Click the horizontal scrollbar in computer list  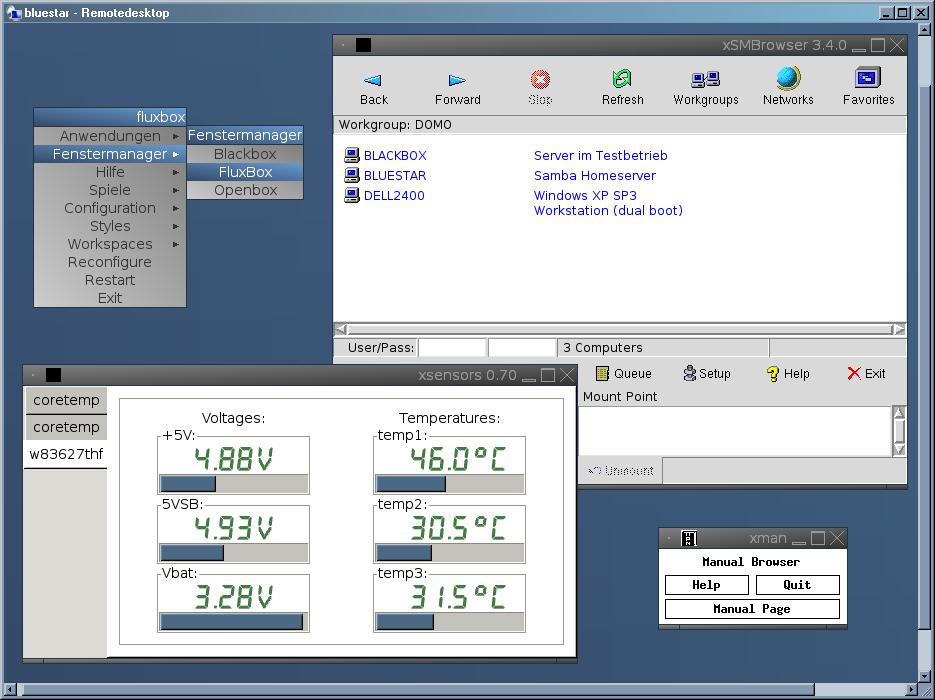tap(620, 329)
